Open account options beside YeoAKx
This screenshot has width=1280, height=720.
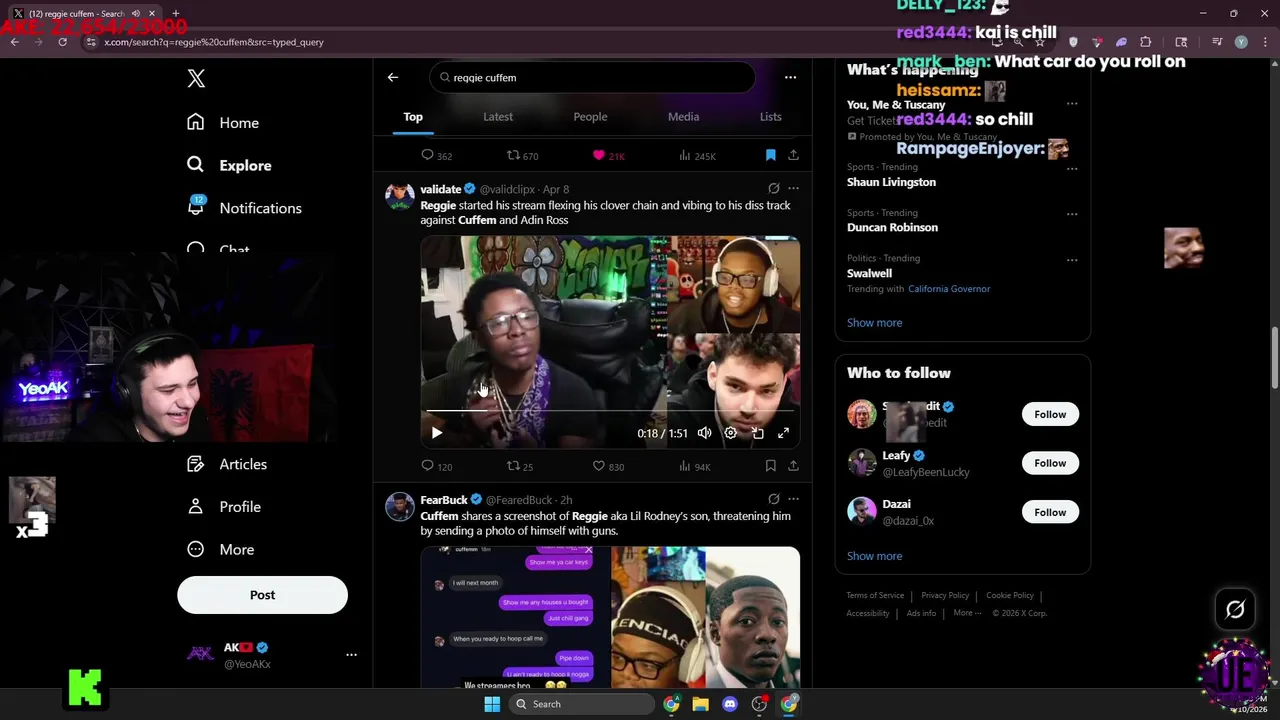point(351,655)
